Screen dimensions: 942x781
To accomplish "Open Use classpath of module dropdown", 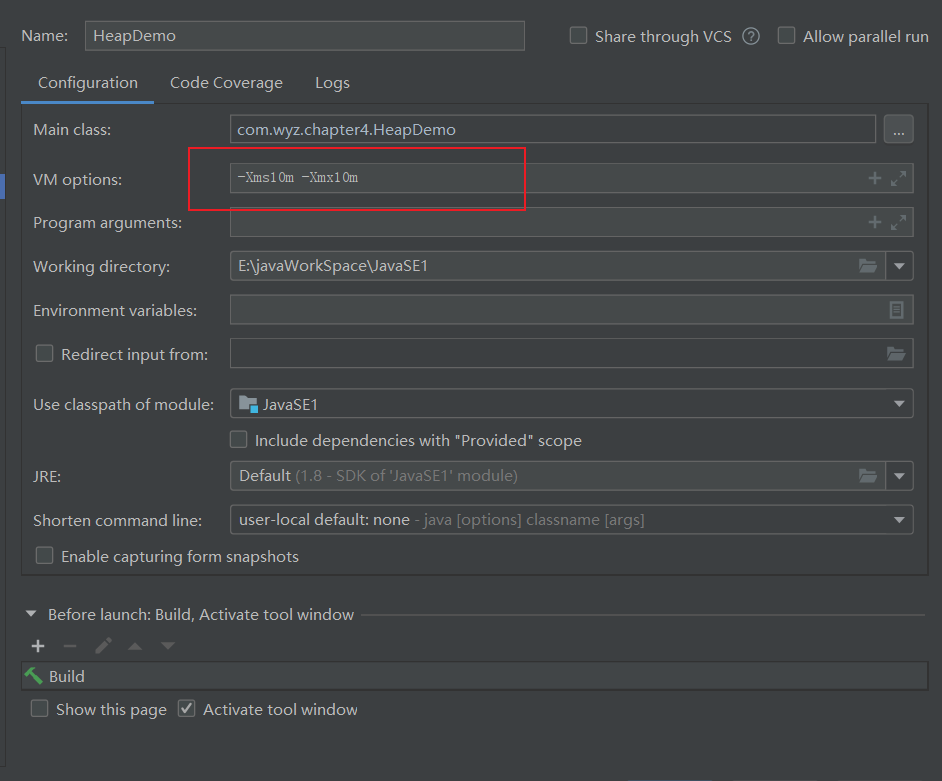I will click(x=899, y=404).
